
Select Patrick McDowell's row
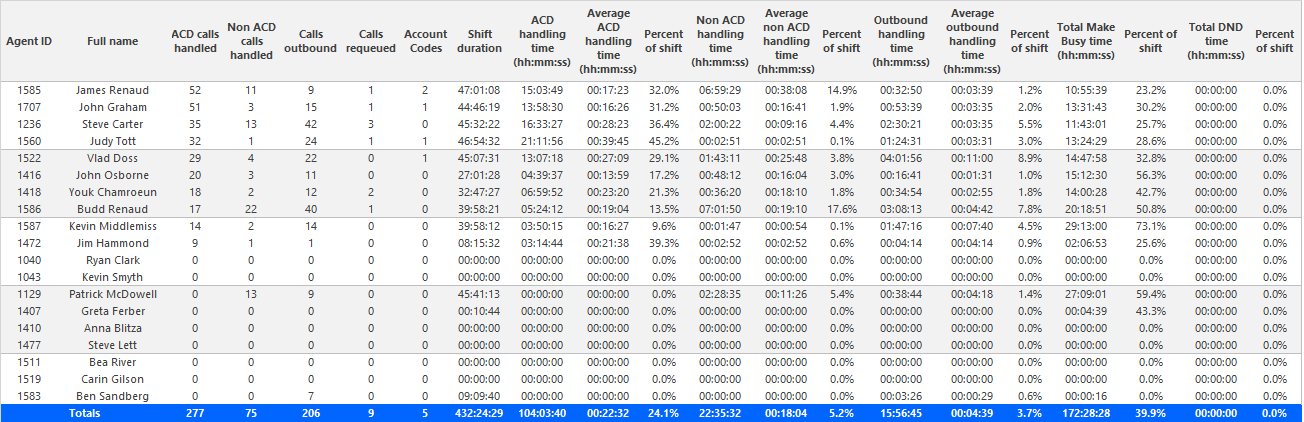coord(651,294)
